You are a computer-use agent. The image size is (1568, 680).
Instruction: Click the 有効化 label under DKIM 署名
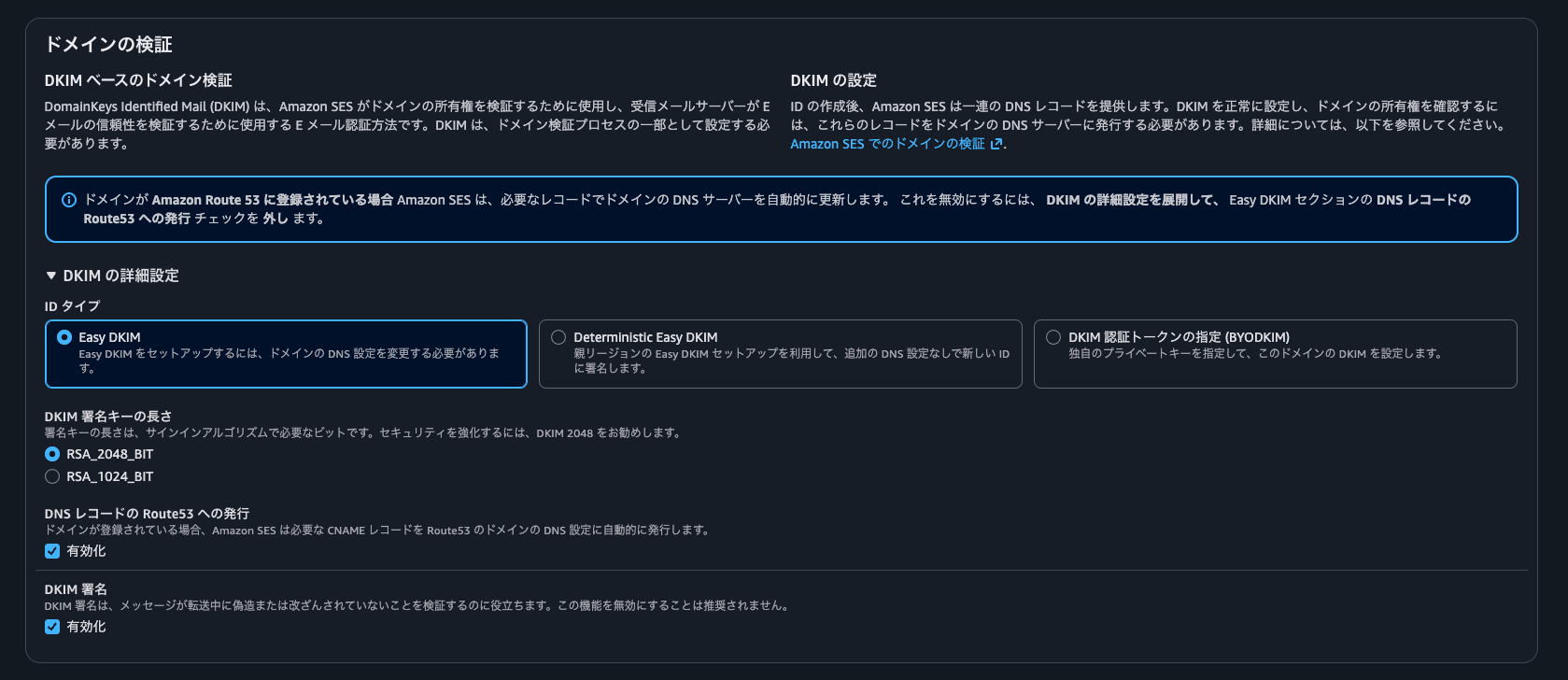point(86,627)
